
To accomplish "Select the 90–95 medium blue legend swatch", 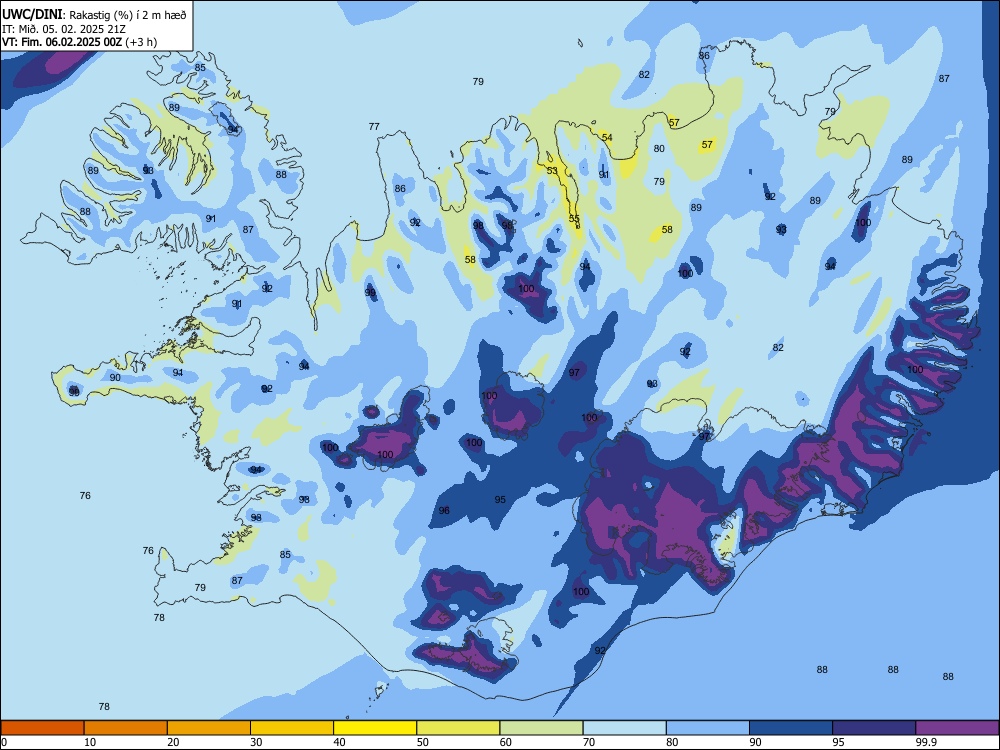I will 791,728.
